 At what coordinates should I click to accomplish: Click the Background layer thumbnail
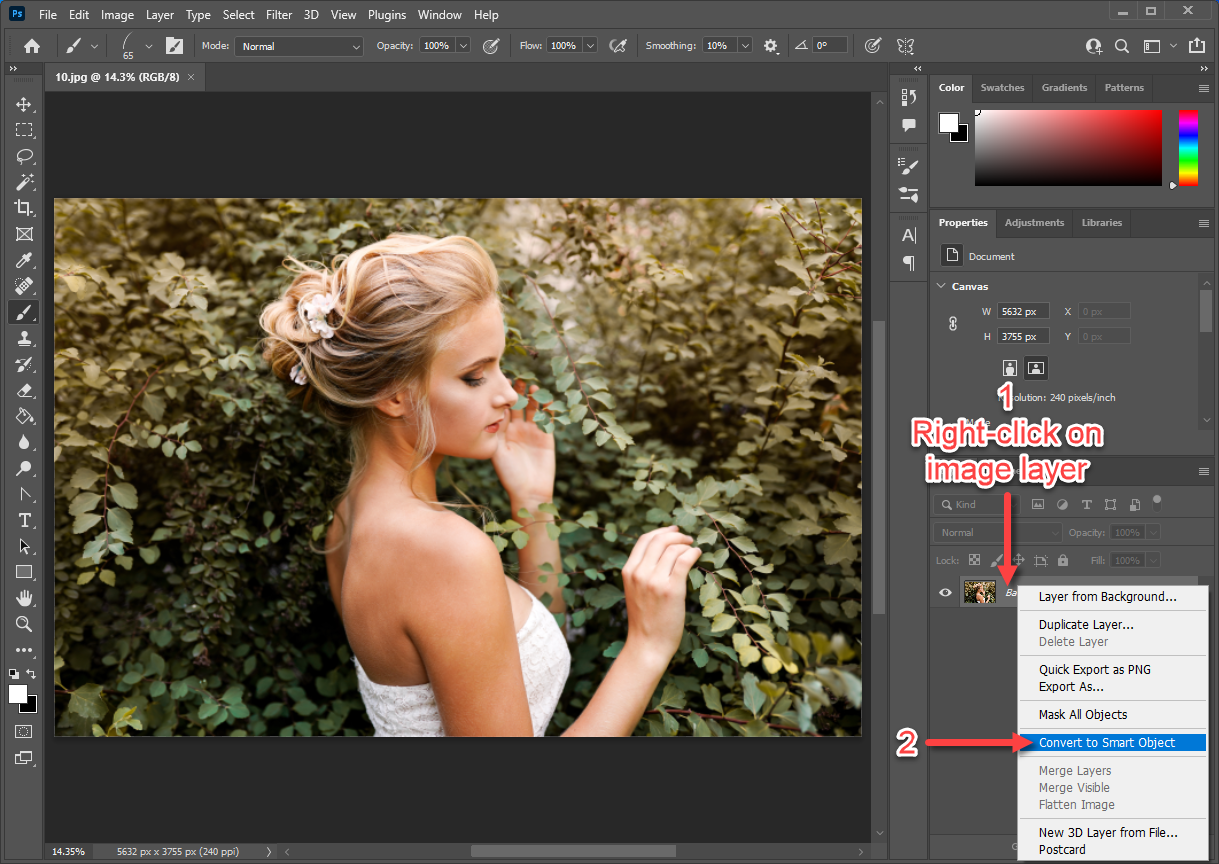pyautogui.click(x=980, y=591)
